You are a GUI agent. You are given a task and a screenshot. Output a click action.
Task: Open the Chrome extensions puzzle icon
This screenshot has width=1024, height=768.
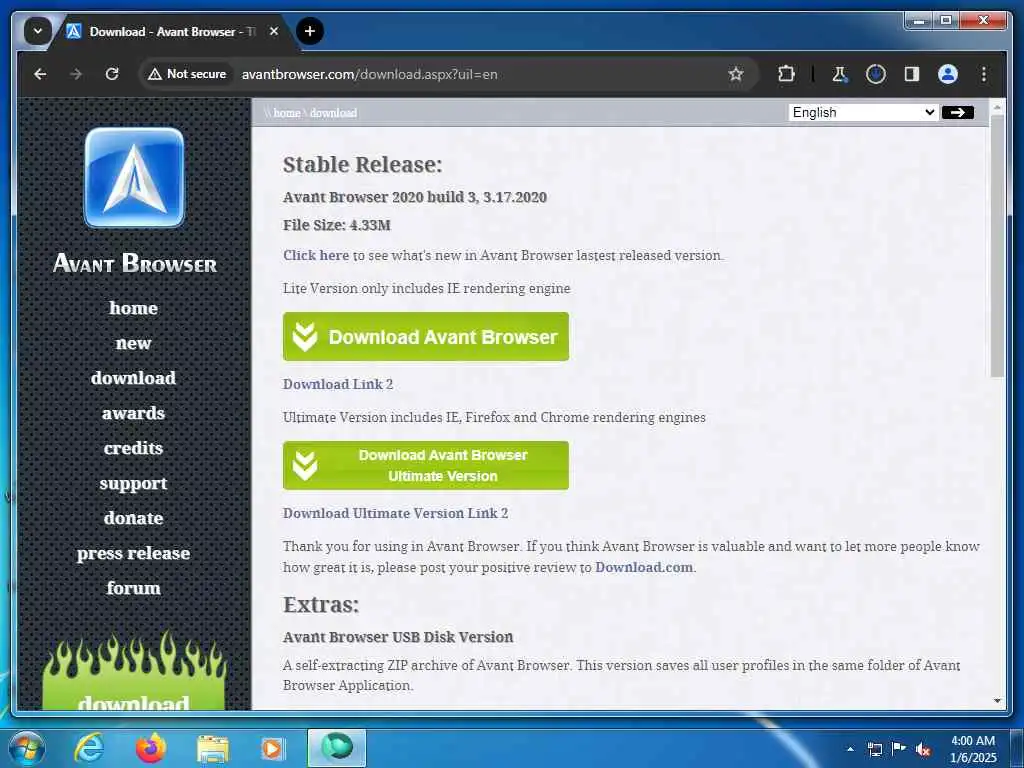[786, 74]
